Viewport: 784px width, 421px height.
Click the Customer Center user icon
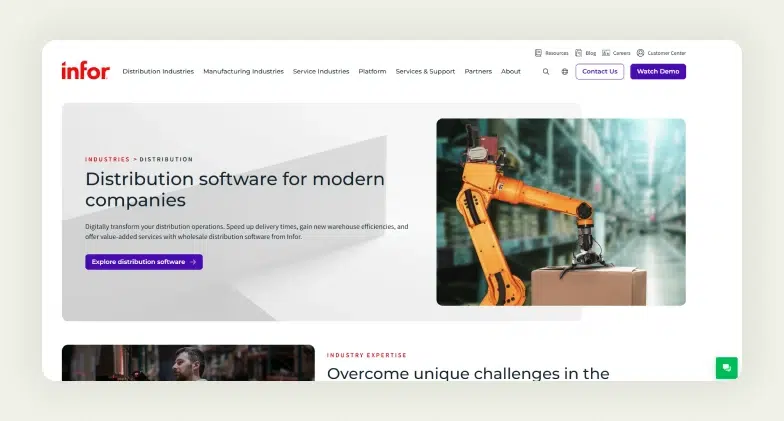pyautogui.click(x=640, y=53)
